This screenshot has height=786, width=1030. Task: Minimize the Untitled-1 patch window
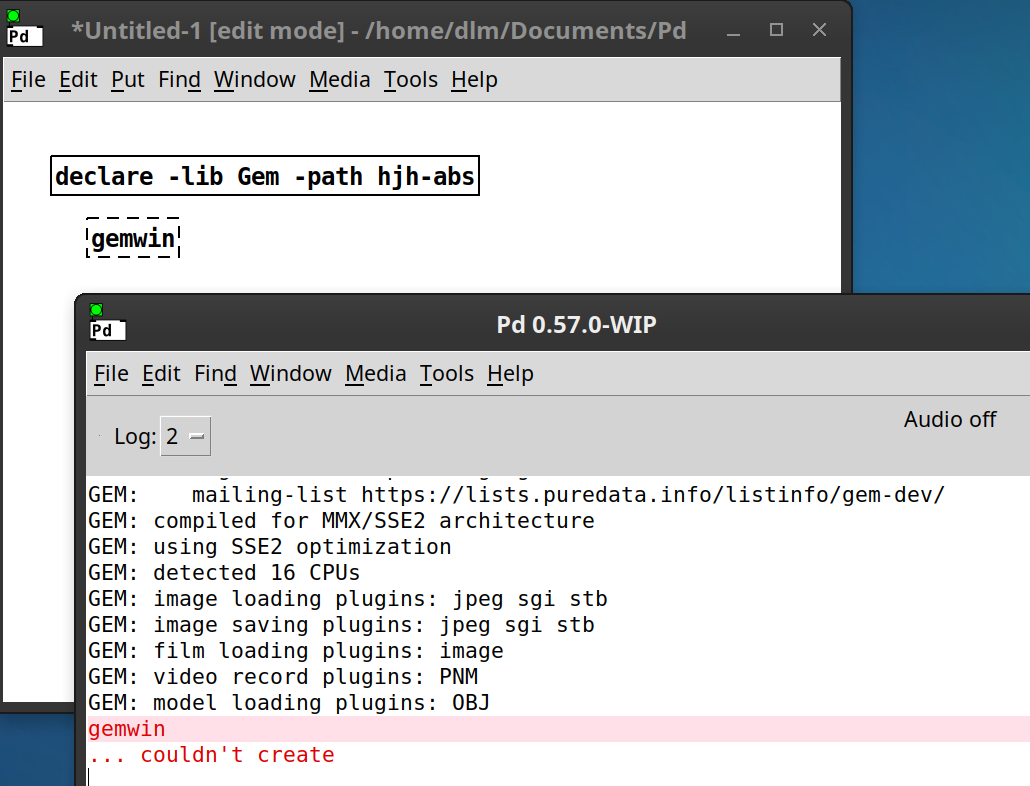click(734, 31)
